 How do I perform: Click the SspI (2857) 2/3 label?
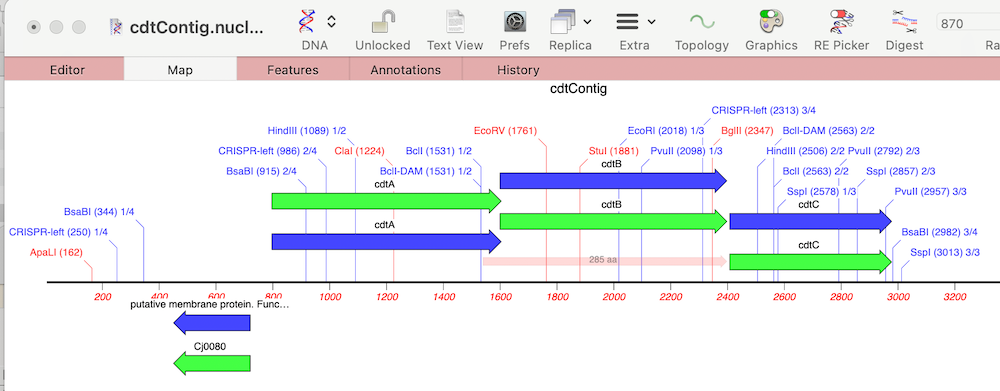pos(901,172)
